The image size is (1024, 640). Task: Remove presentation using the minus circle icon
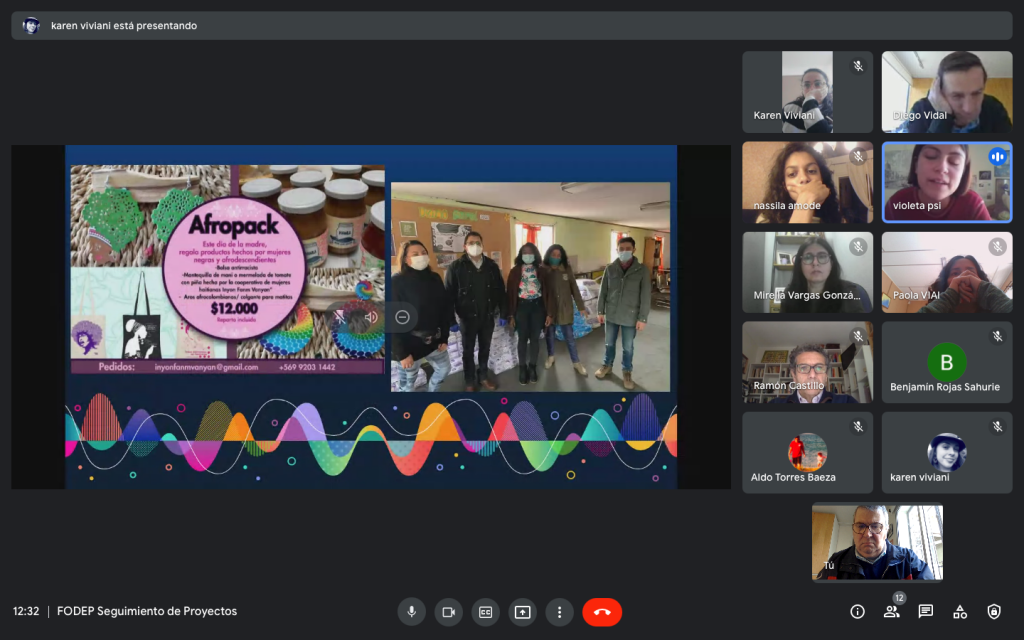402,317
